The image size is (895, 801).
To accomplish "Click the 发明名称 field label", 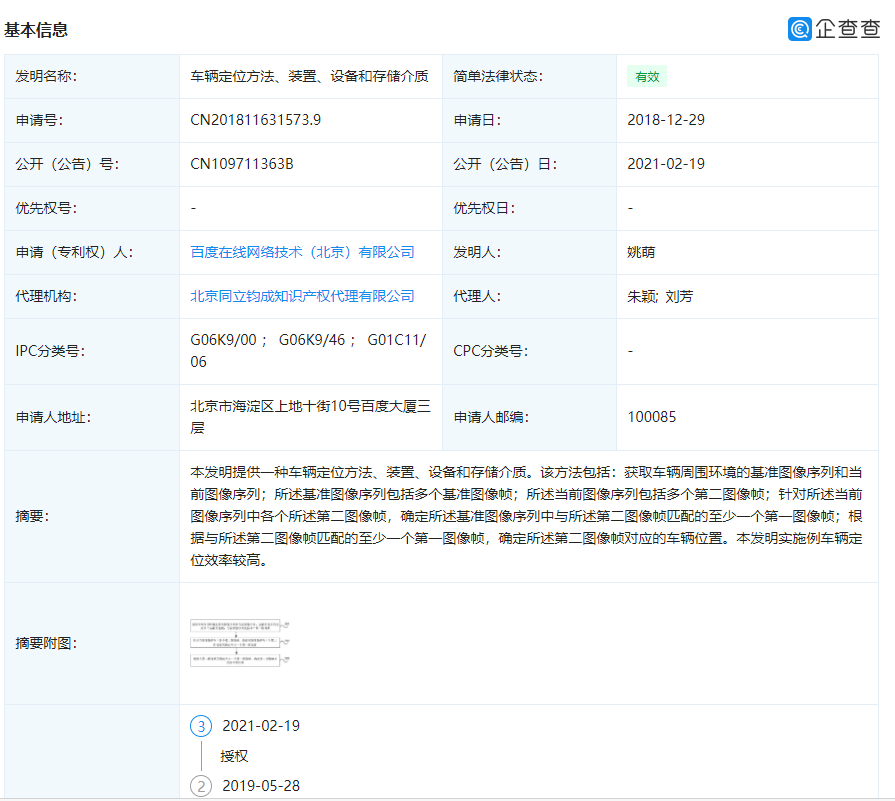I will click(46, 77).
